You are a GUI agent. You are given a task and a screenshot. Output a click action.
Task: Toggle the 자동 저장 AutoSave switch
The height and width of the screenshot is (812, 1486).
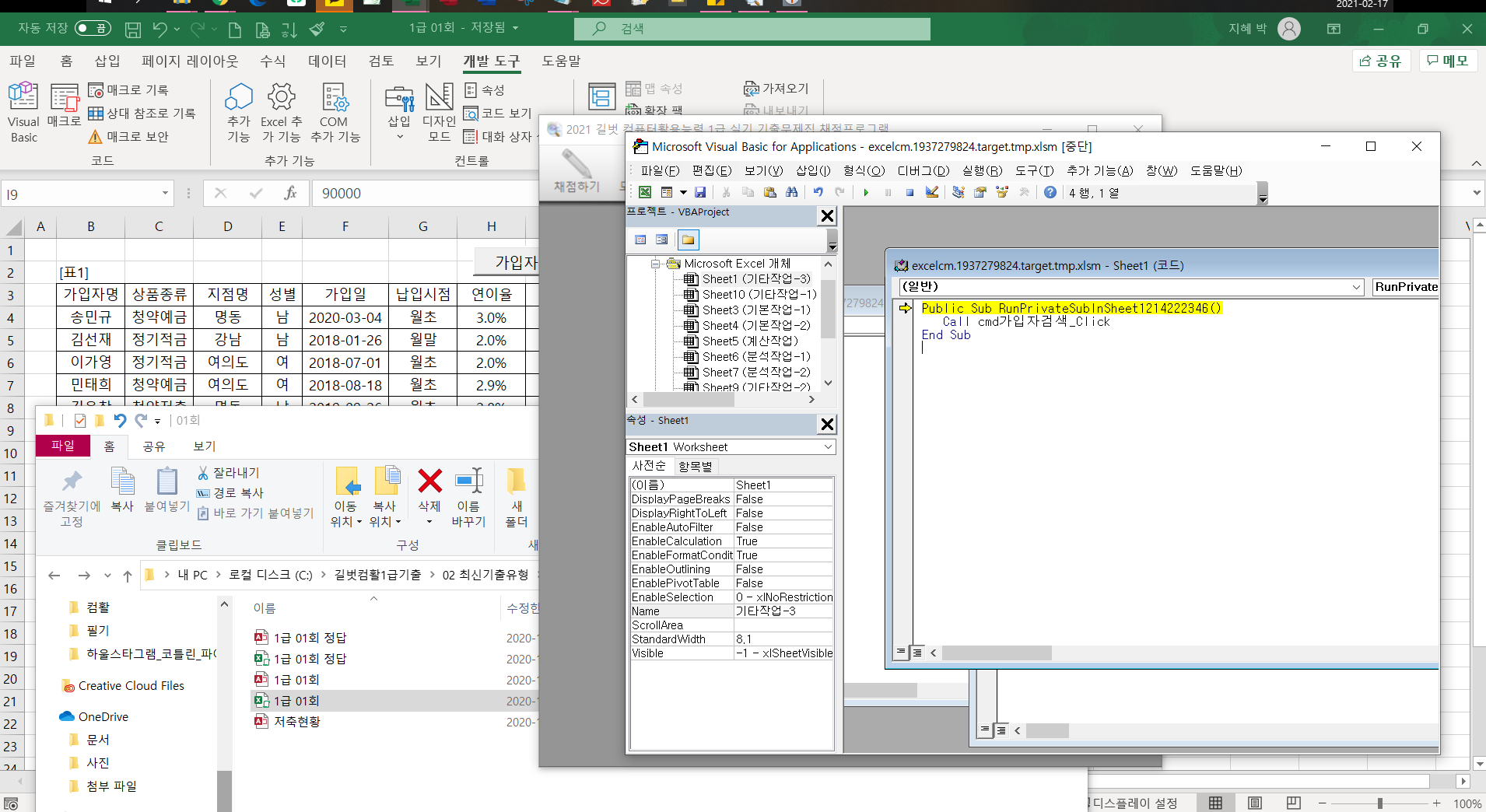(x=93, y=29)
